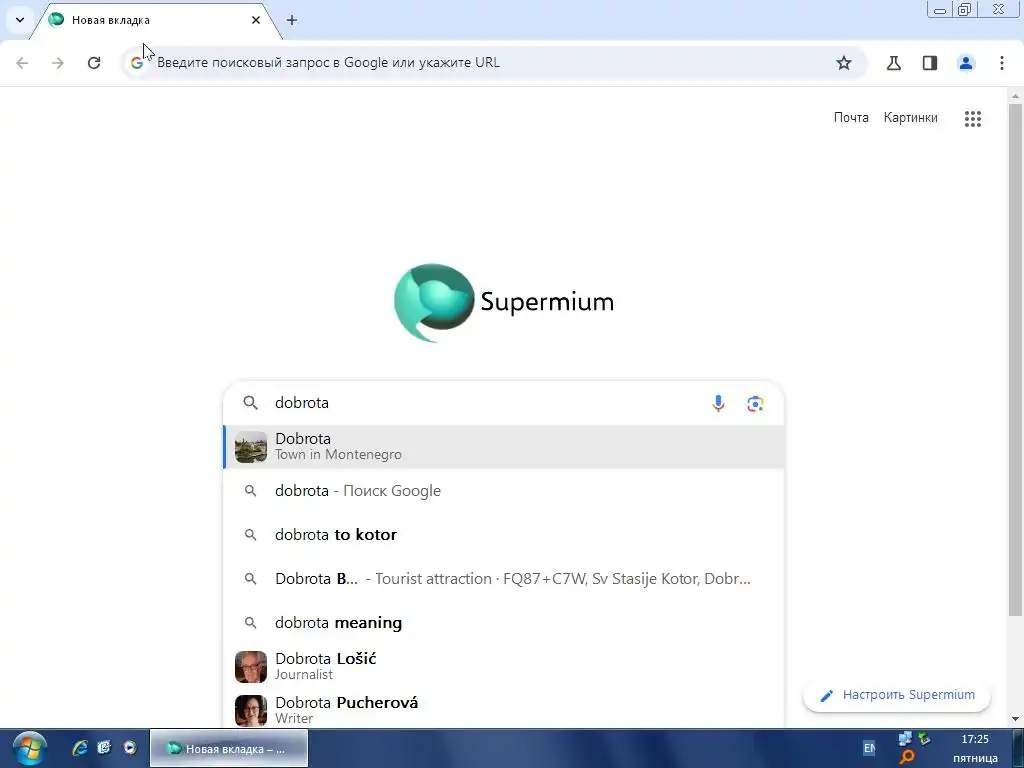Open the tab search dropdown arrow
The height and width of the screenshot is (768, 1024).
(20, 20)
